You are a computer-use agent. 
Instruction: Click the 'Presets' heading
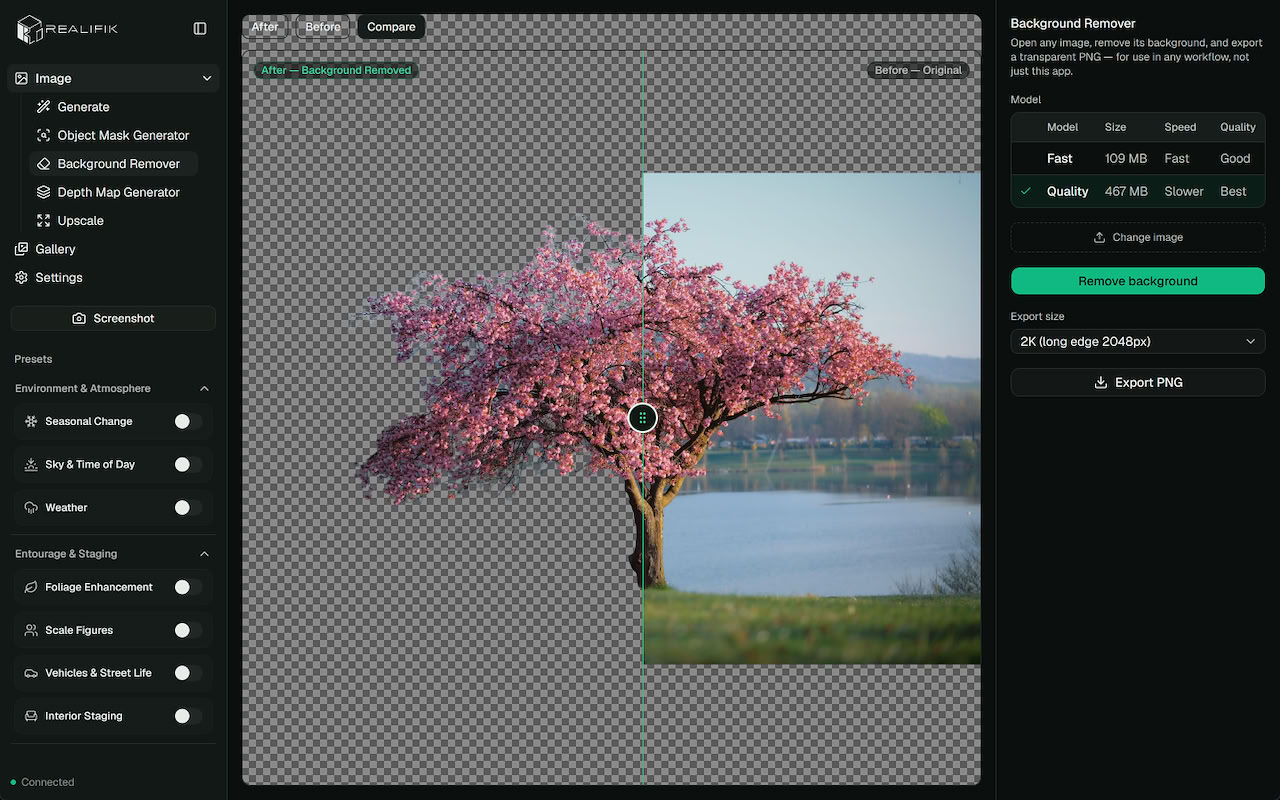coord(34,359)
